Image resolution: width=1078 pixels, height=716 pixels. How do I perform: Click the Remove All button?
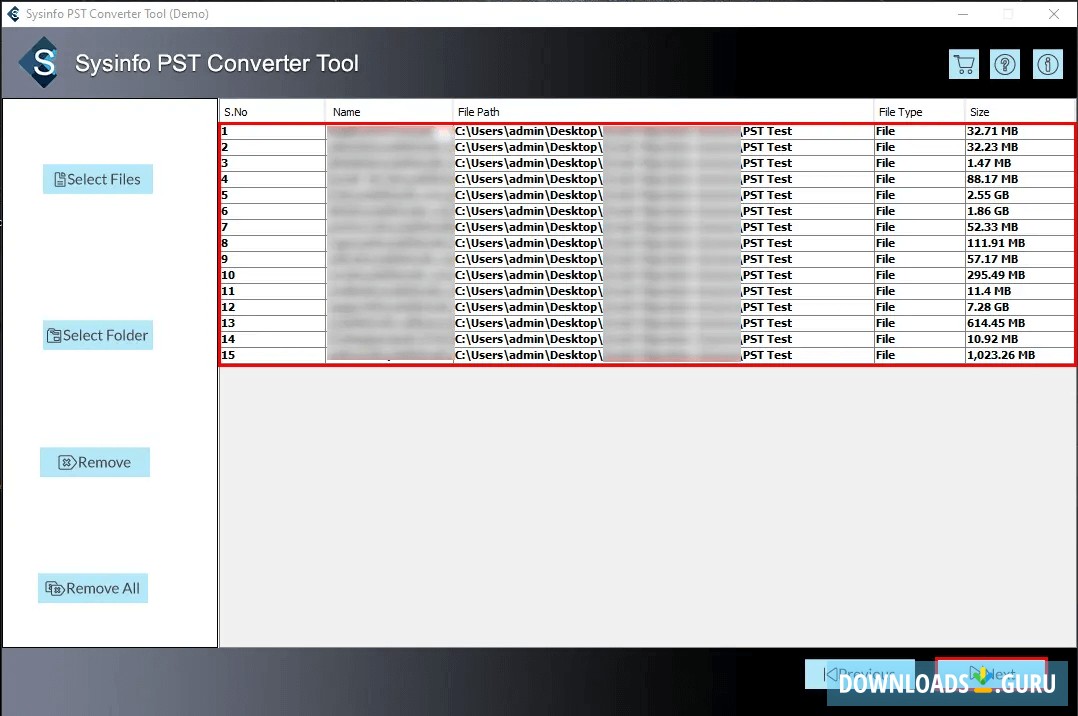92,588
